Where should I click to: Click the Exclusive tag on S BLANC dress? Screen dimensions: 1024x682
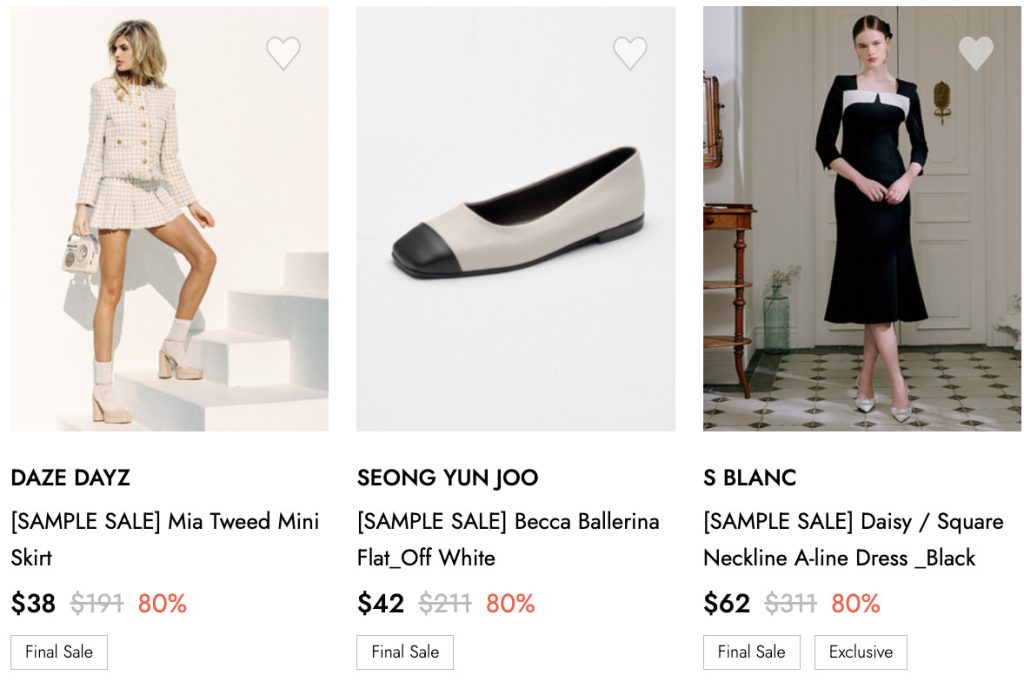pyautogui.click(x=860, y=652)
